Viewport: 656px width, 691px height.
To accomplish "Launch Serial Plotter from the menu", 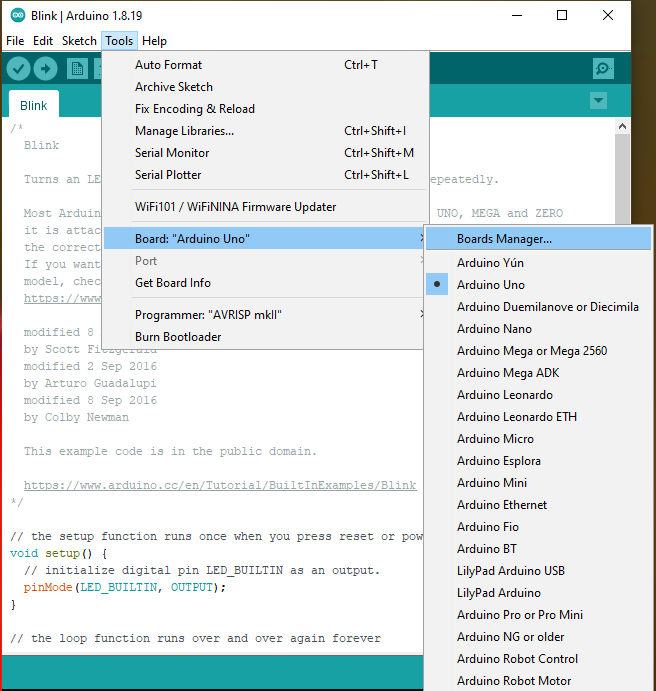I will pyautogui.click(x=263, y=175).
